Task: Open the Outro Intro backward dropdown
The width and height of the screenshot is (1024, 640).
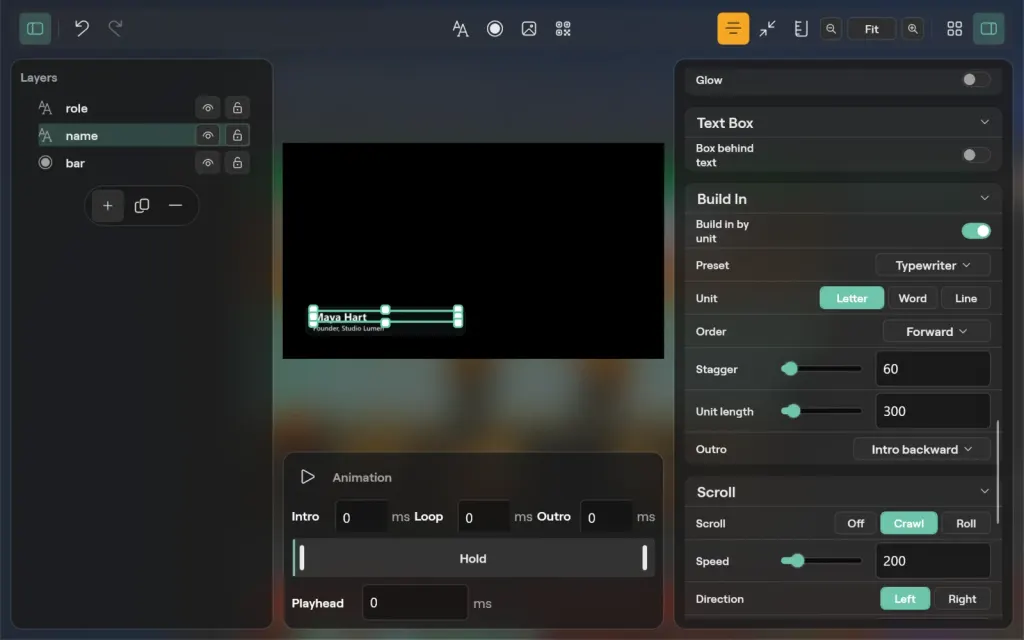Action: (921, 449)
